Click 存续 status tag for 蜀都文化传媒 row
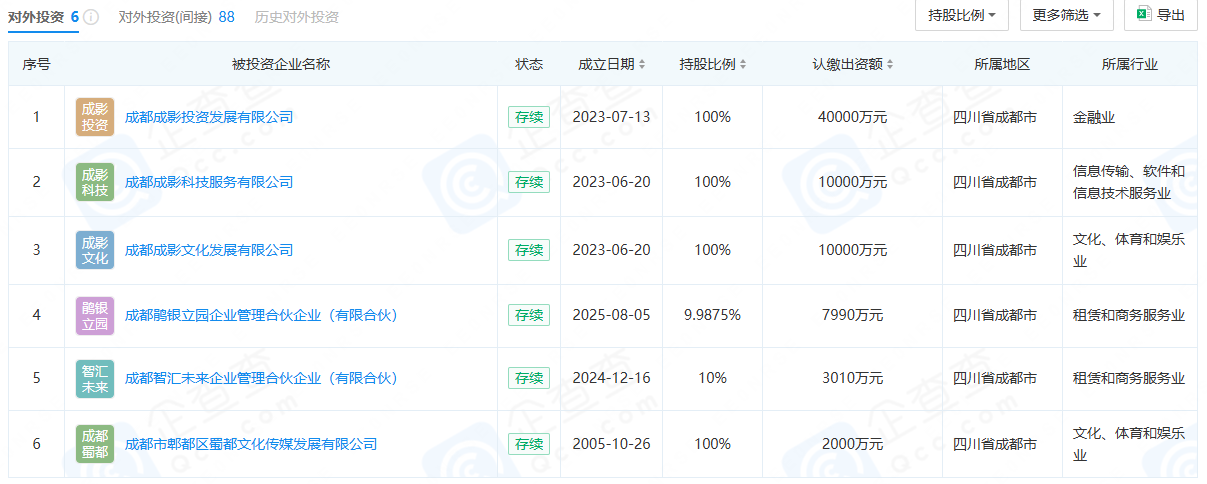The image size is (1207, 484). pos(529,444)
